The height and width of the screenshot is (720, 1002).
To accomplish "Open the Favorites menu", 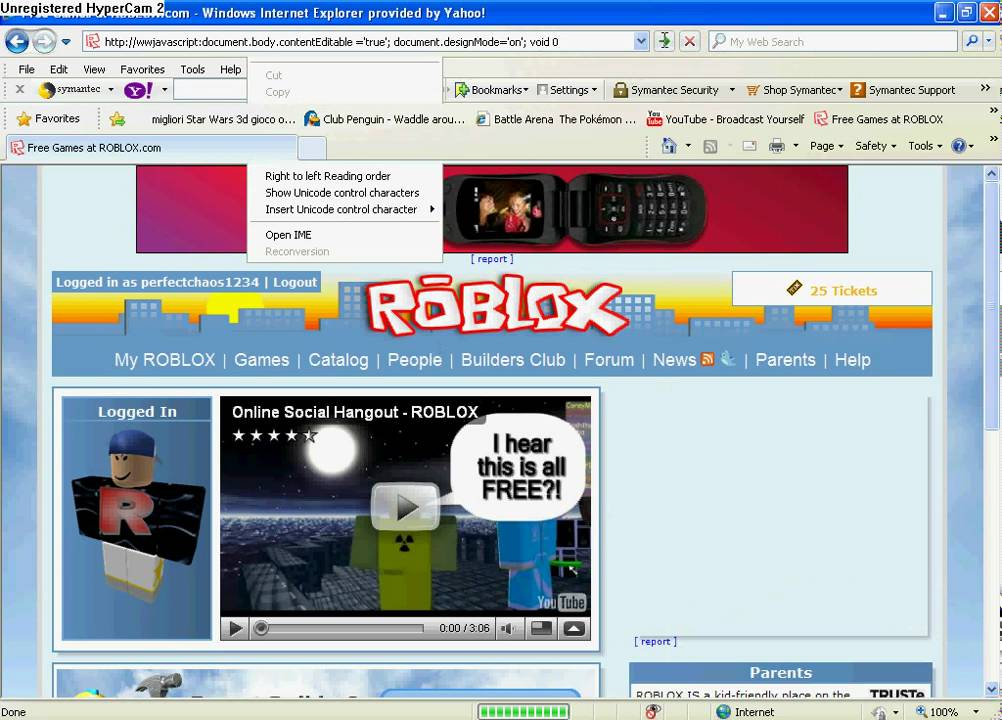I will click(143, 69).
